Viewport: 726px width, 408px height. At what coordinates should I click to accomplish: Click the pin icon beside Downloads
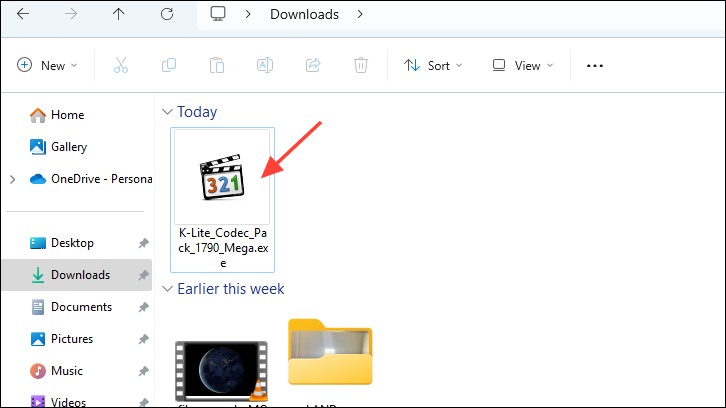144,275
